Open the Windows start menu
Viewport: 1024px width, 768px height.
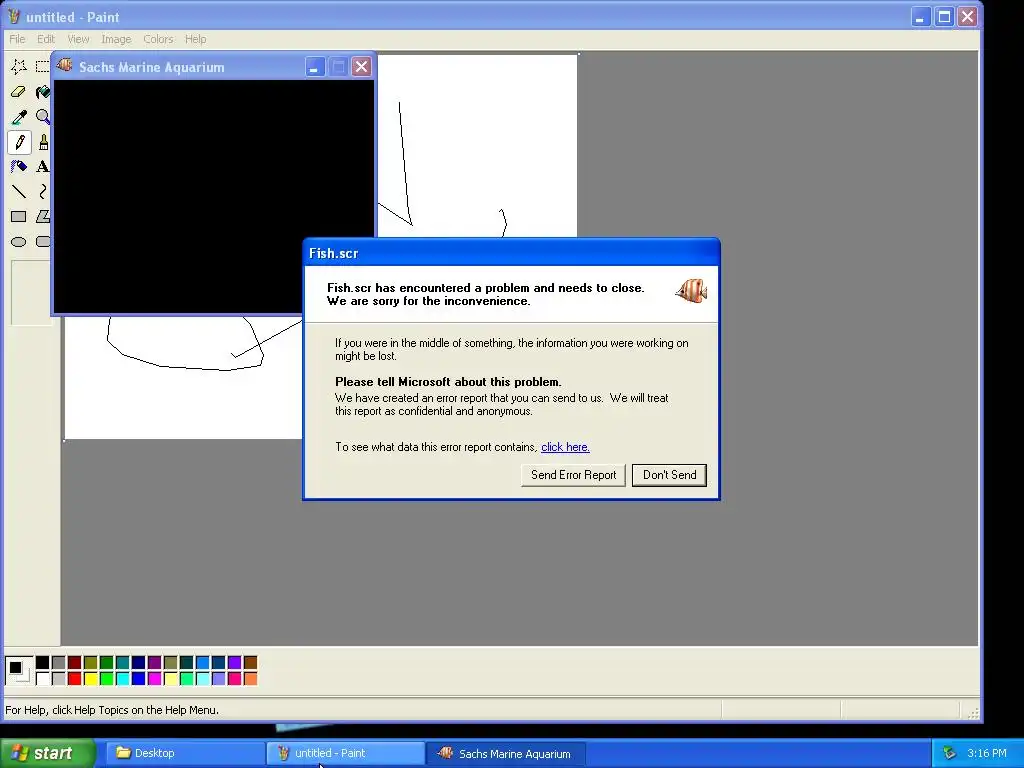pyautogui.click(x=47, y=753)
